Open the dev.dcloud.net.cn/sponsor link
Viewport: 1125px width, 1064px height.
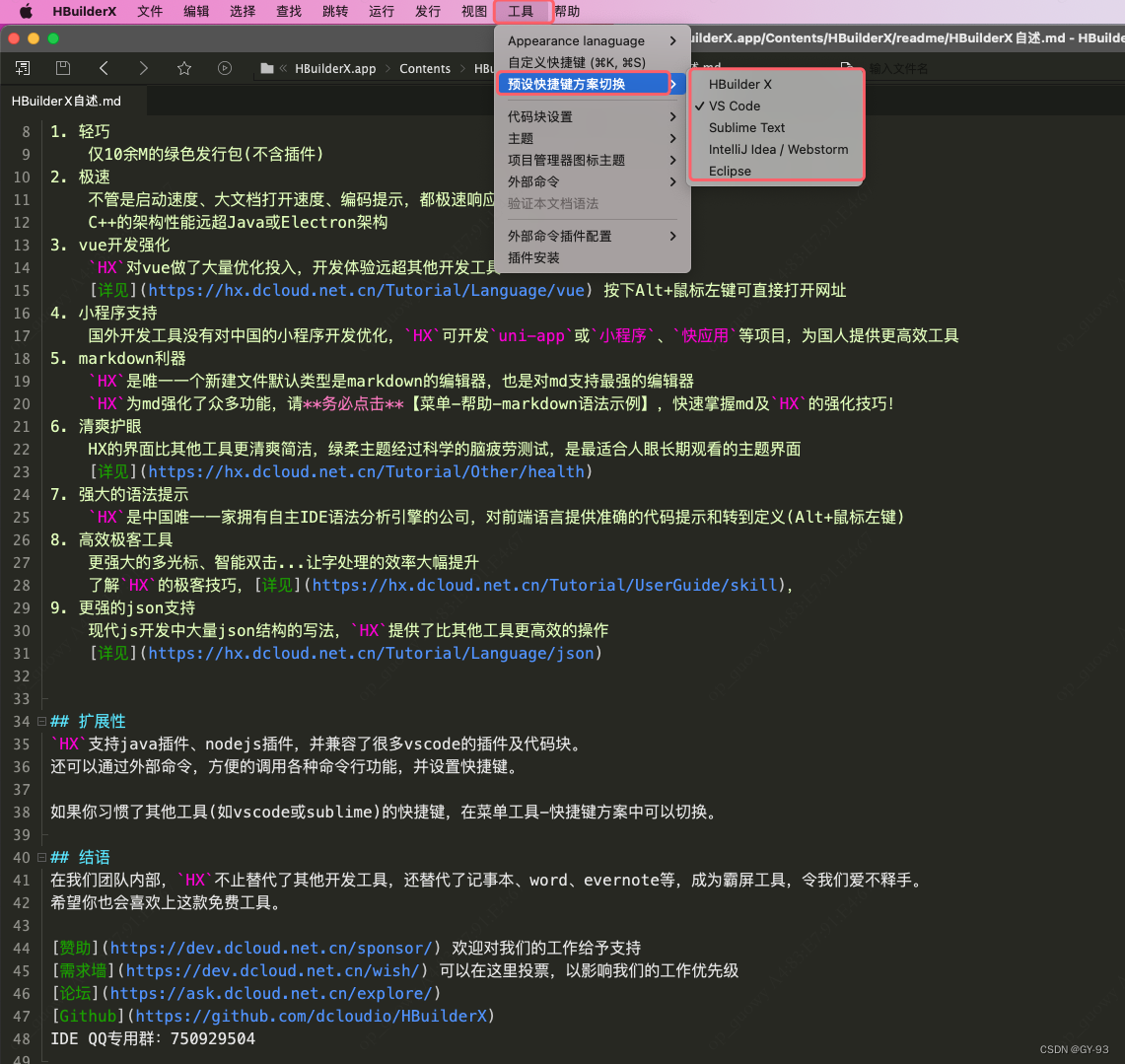pos(271,949)
